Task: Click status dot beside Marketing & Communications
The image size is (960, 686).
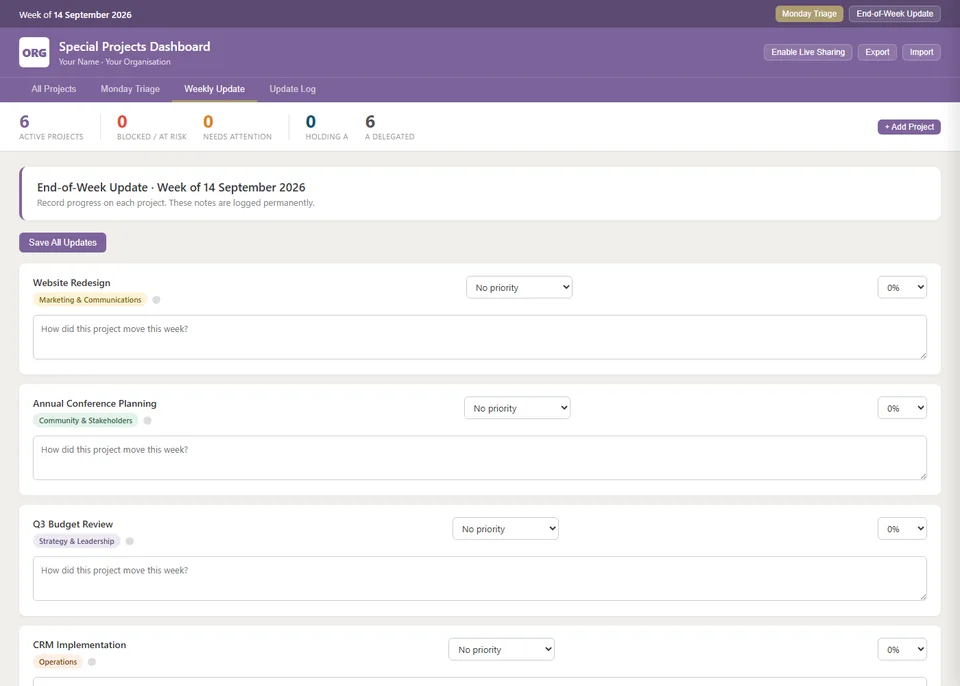Action: 156,300
